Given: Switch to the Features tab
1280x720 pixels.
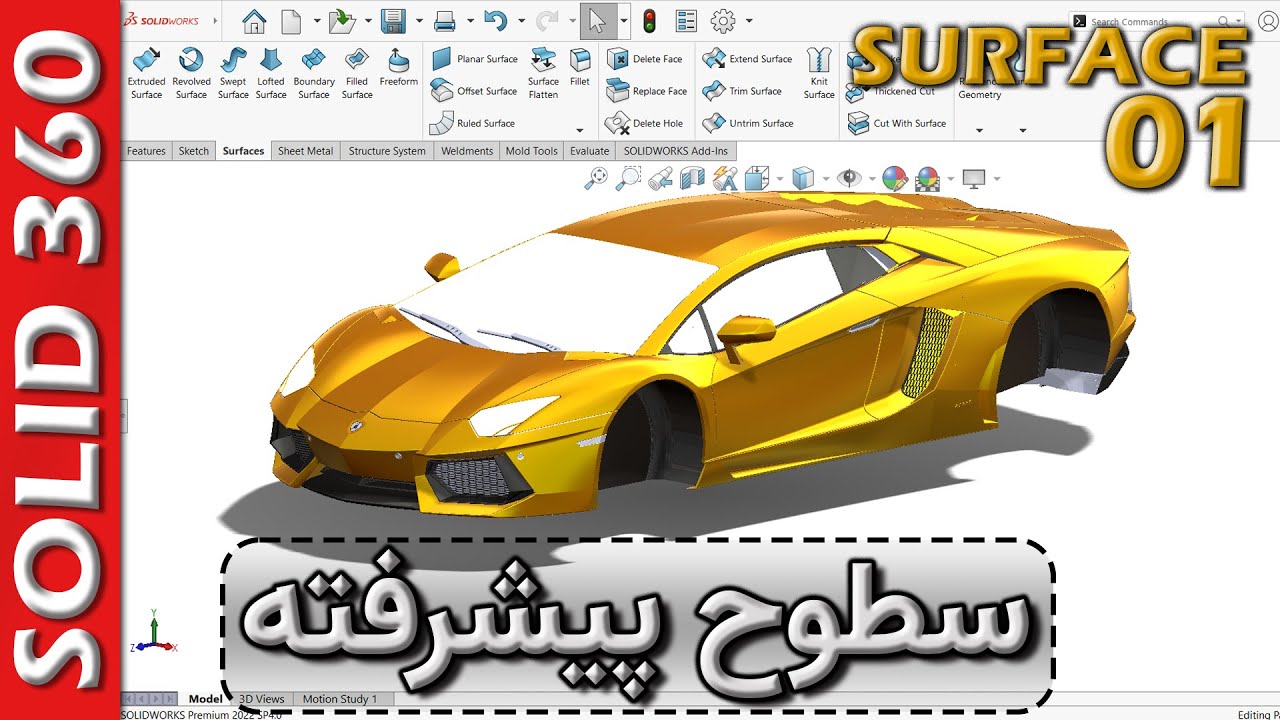Looking at the screenshot, I should pos(146,151).
